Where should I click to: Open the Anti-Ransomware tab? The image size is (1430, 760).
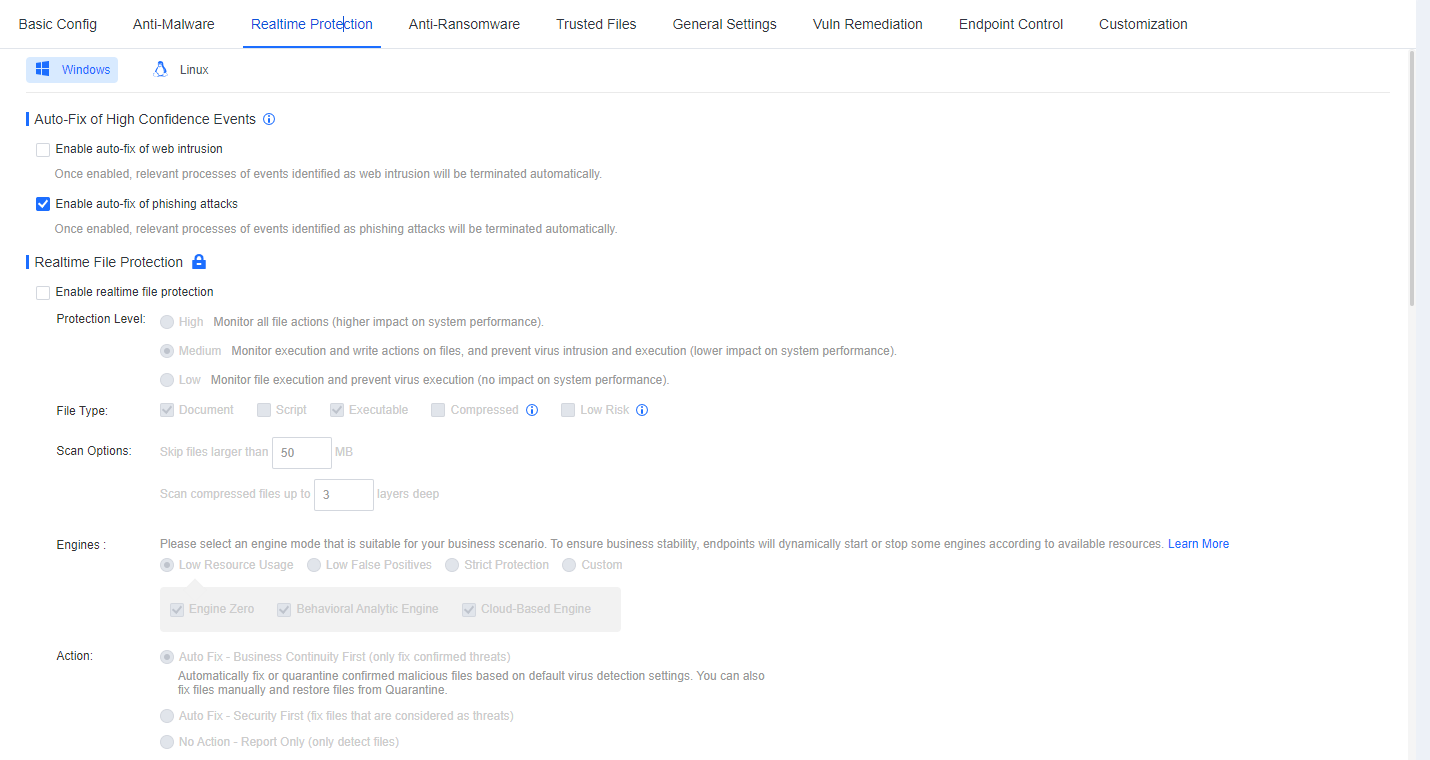(x=464, y=24)
